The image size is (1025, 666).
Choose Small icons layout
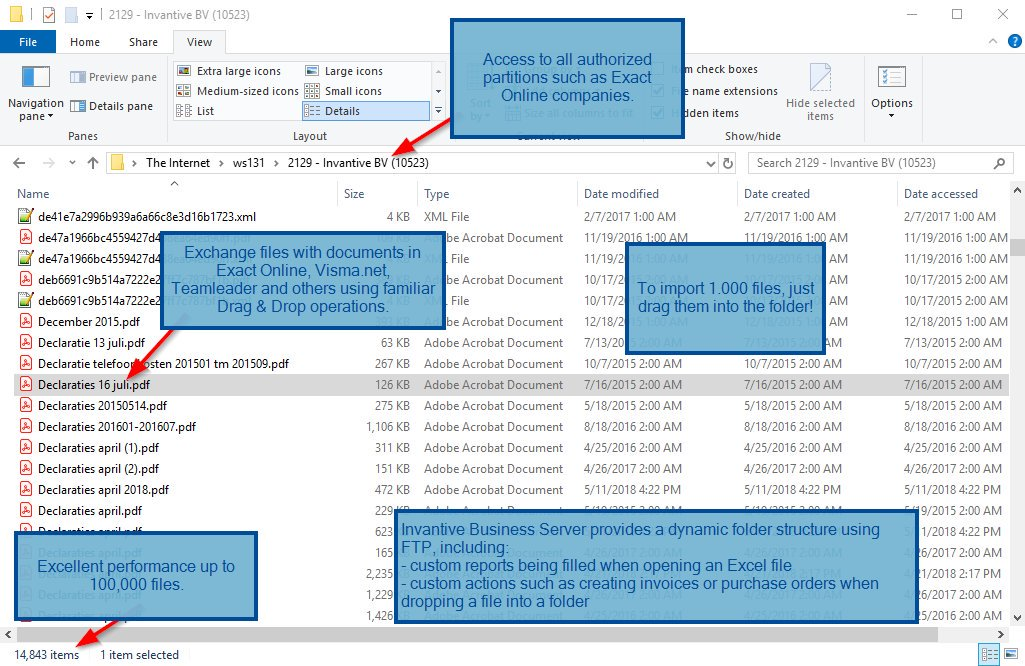pyautogui.click(x=343, y=91)
